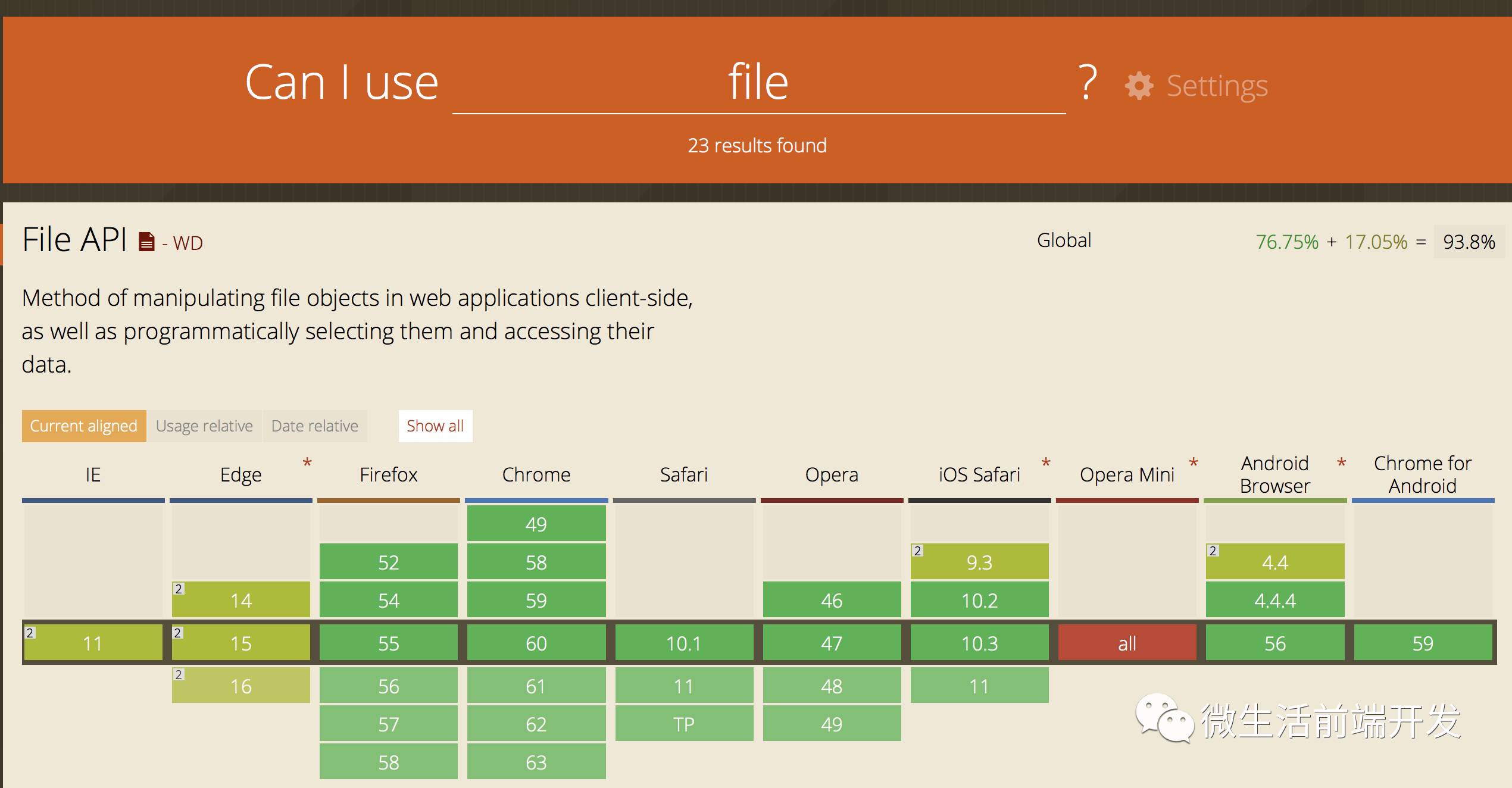Viewport: 1512px width, 788px height.
Task: Click the note 2 badge on Edge 14
Action: (178, 589)
